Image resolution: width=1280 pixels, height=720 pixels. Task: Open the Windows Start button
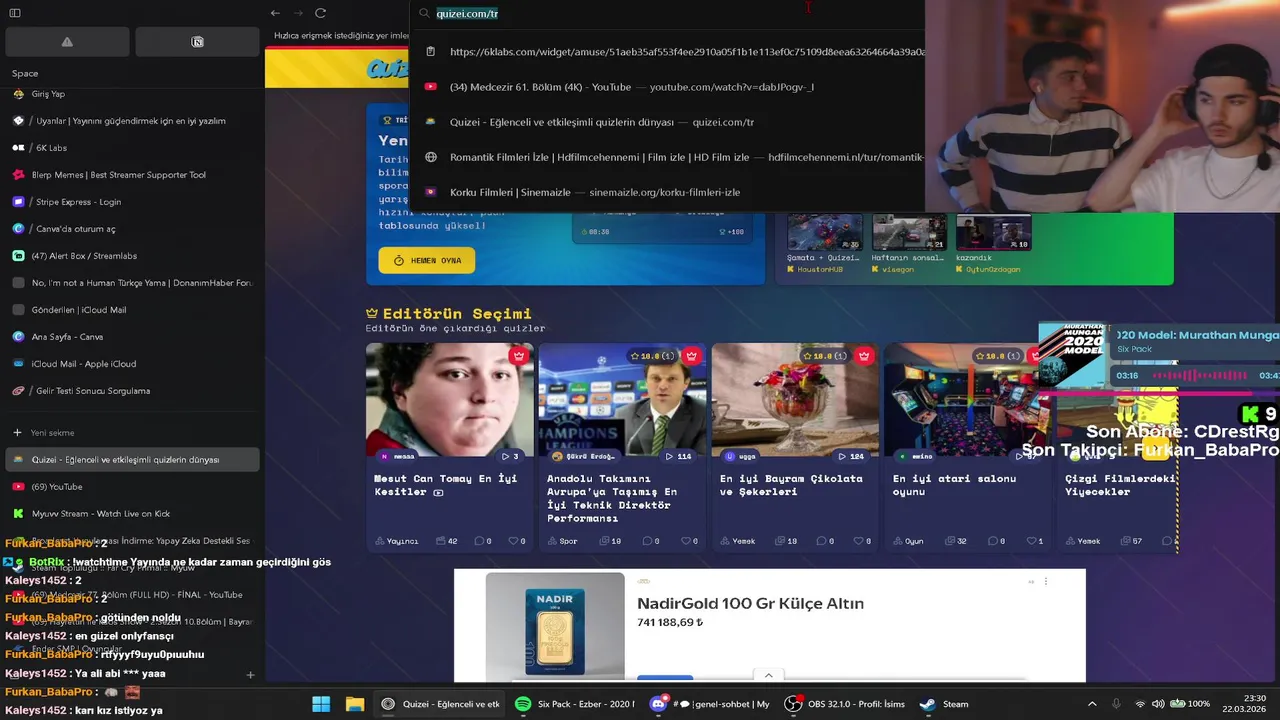321,704
